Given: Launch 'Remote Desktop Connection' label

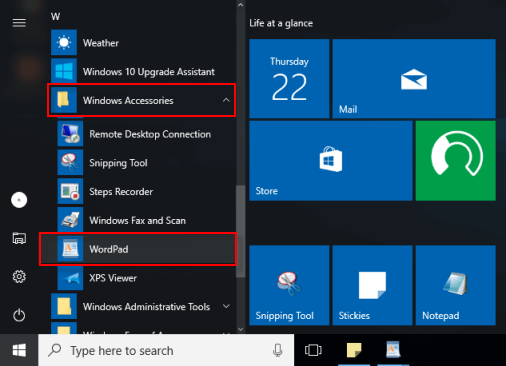Looking at the screenshot, I should [x=150, y=134].
